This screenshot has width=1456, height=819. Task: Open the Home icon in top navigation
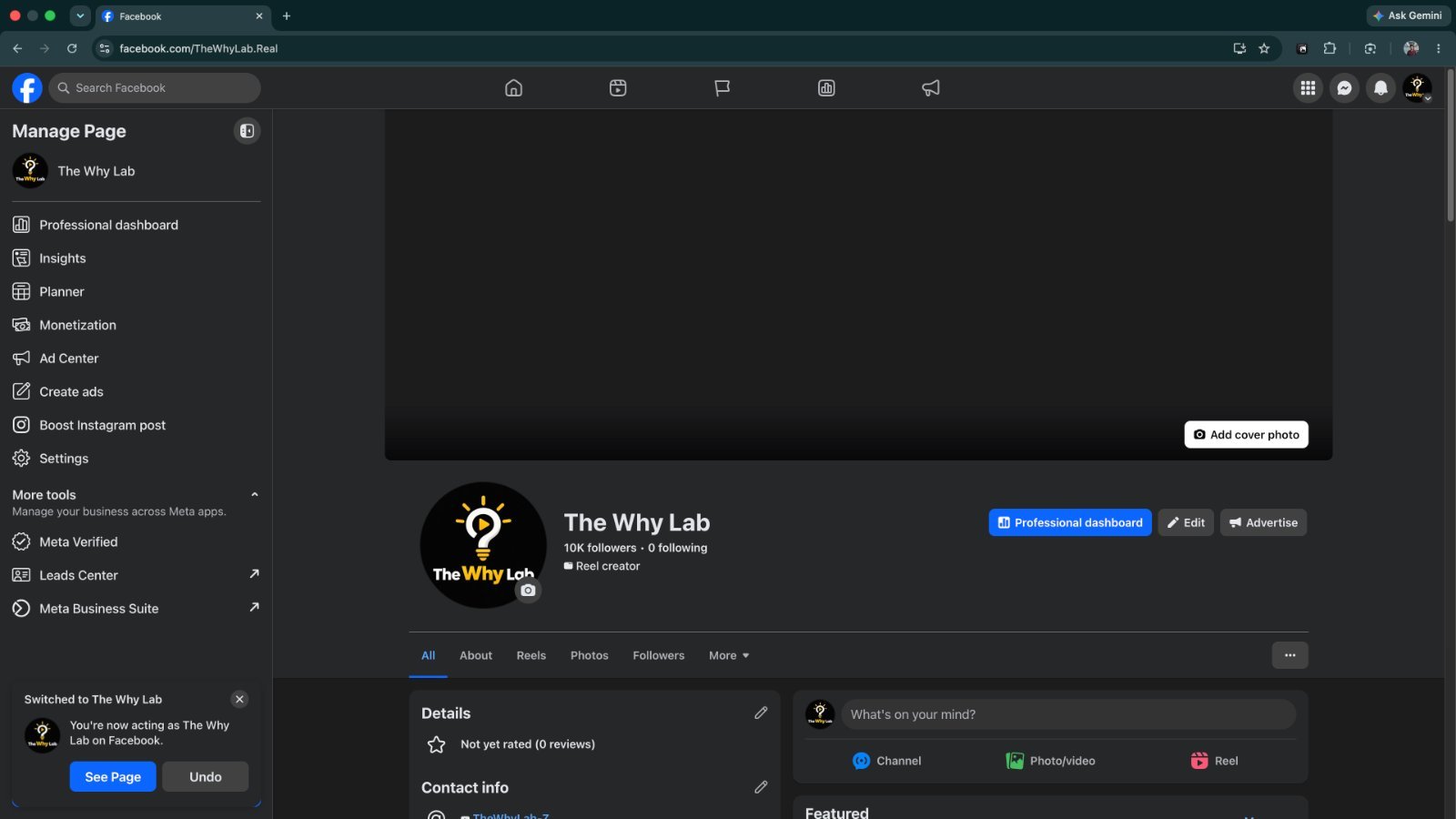tap(513, 88)
